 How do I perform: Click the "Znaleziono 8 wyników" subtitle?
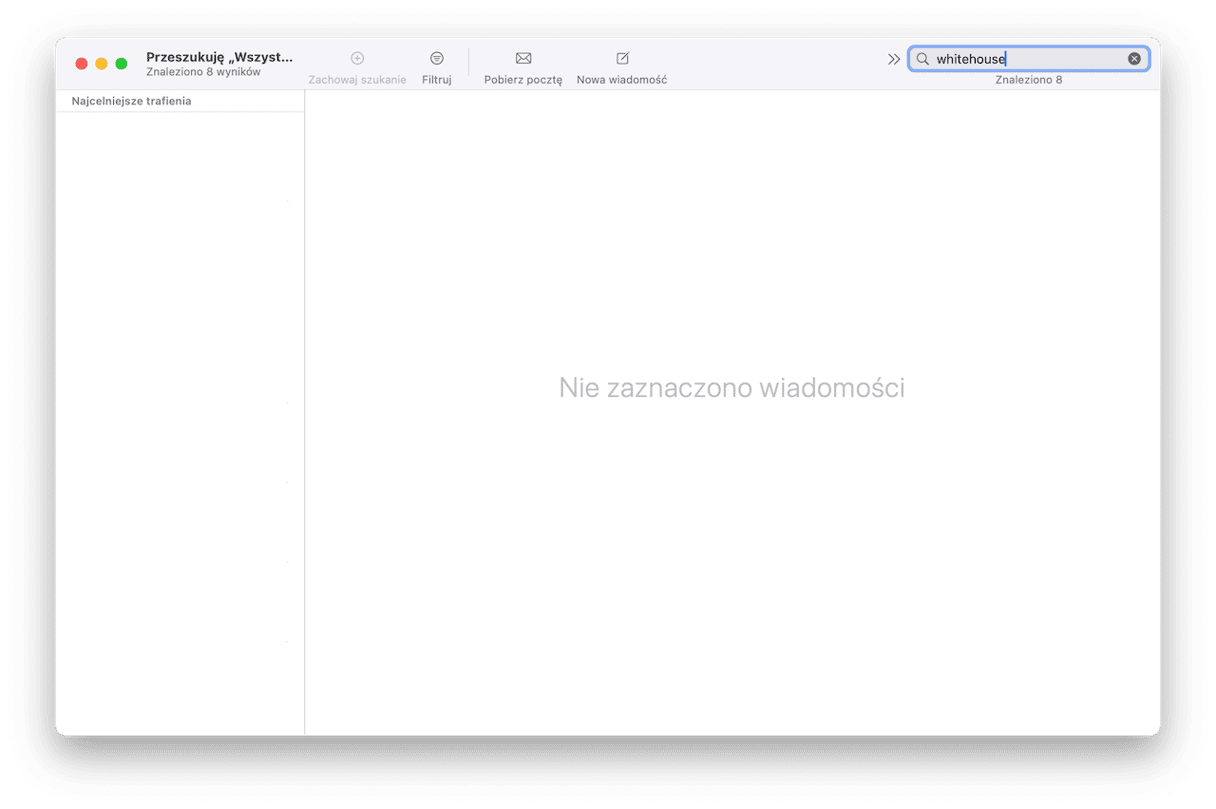tap(203, 72)
